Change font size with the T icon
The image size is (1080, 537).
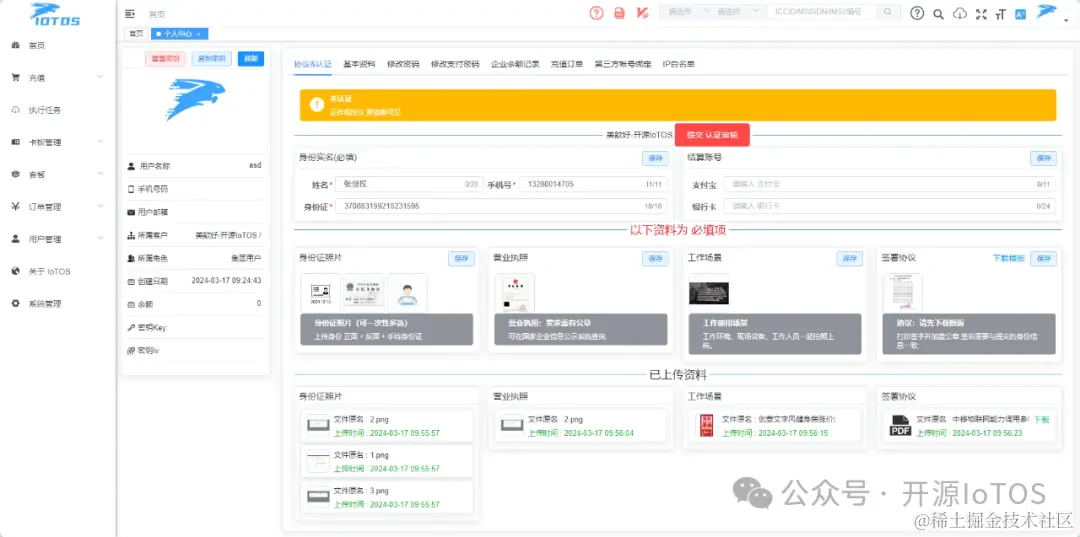pyautogui.click(x=1000, y=13)
